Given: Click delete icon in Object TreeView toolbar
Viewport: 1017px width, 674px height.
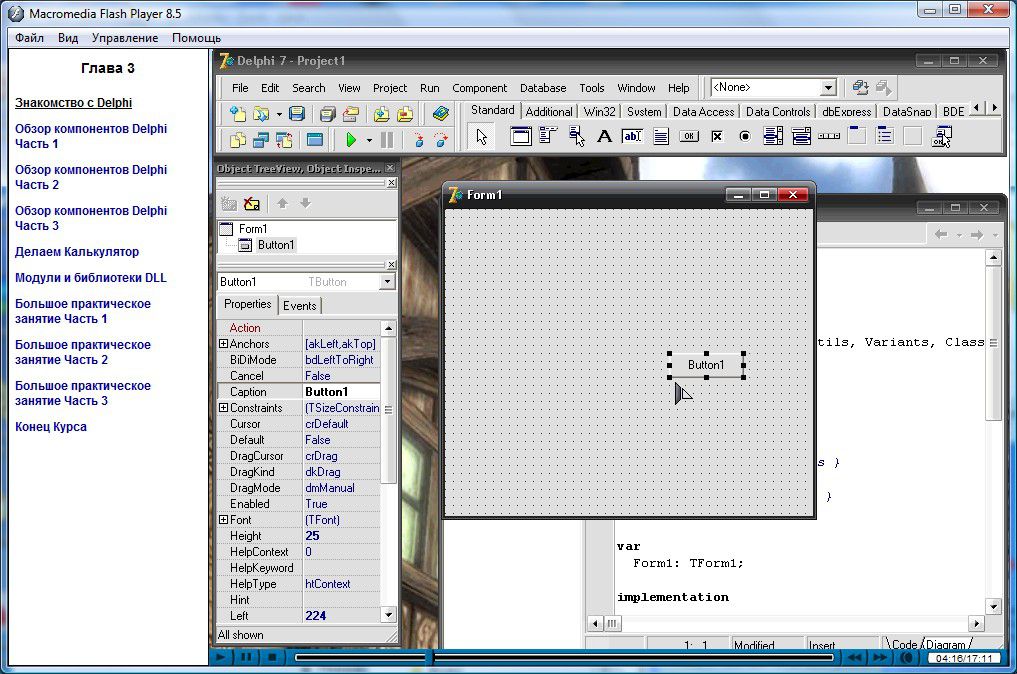Looking at the screenshot, I should 252,204.
